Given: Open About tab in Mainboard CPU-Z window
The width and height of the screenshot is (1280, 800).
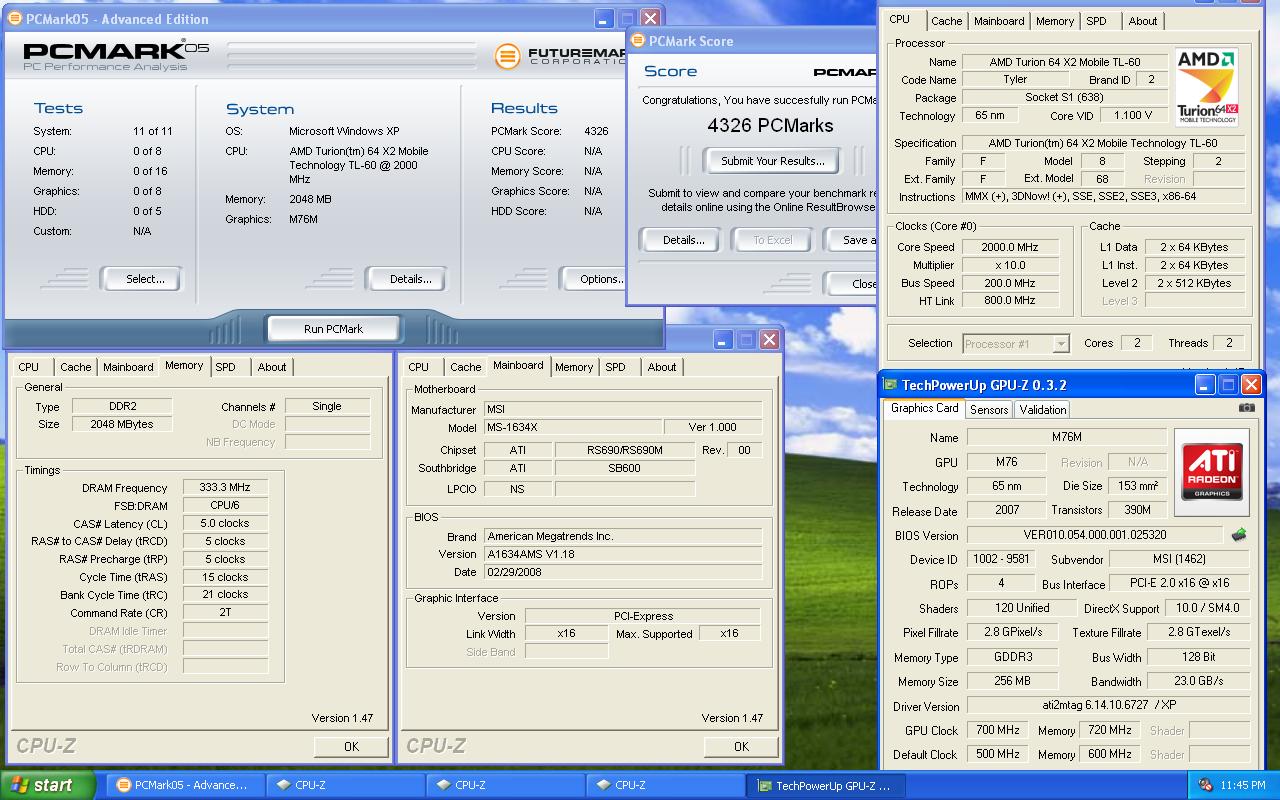Looking at the screenshot, I should 662,367.
